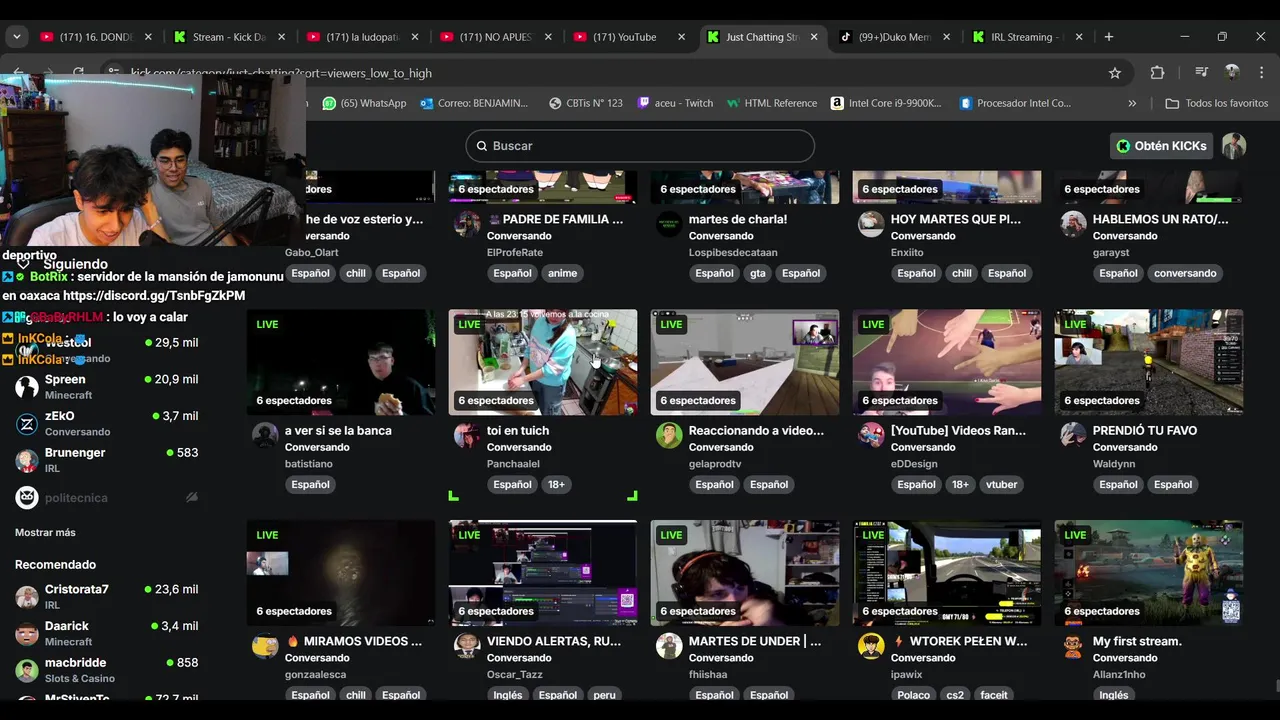
Task: Bookmark this page with the star icon
Action: [1115, 73]
